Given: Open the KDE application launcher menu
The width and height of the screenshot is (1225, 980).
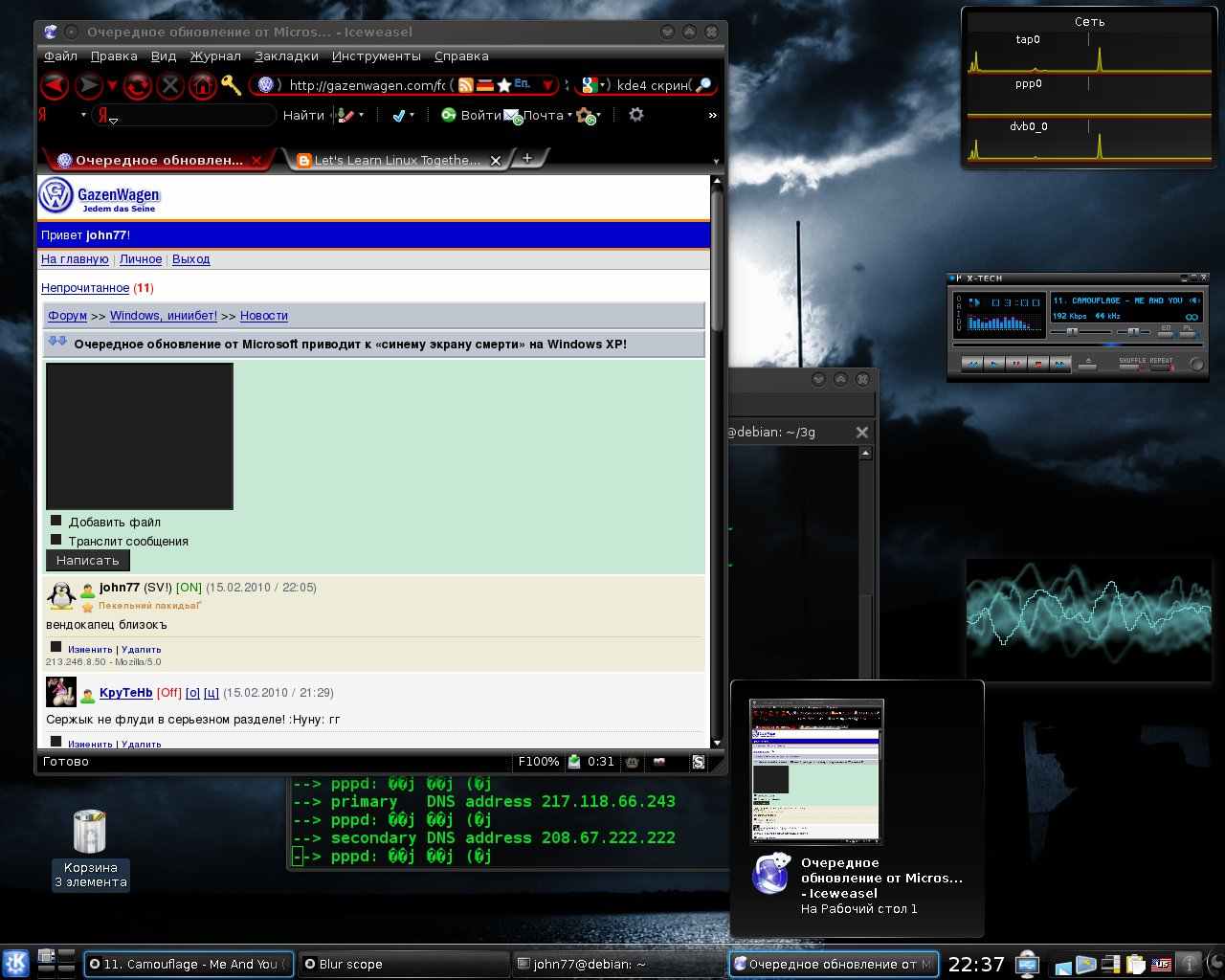Looking at the screenshot, I should point(15,962).
